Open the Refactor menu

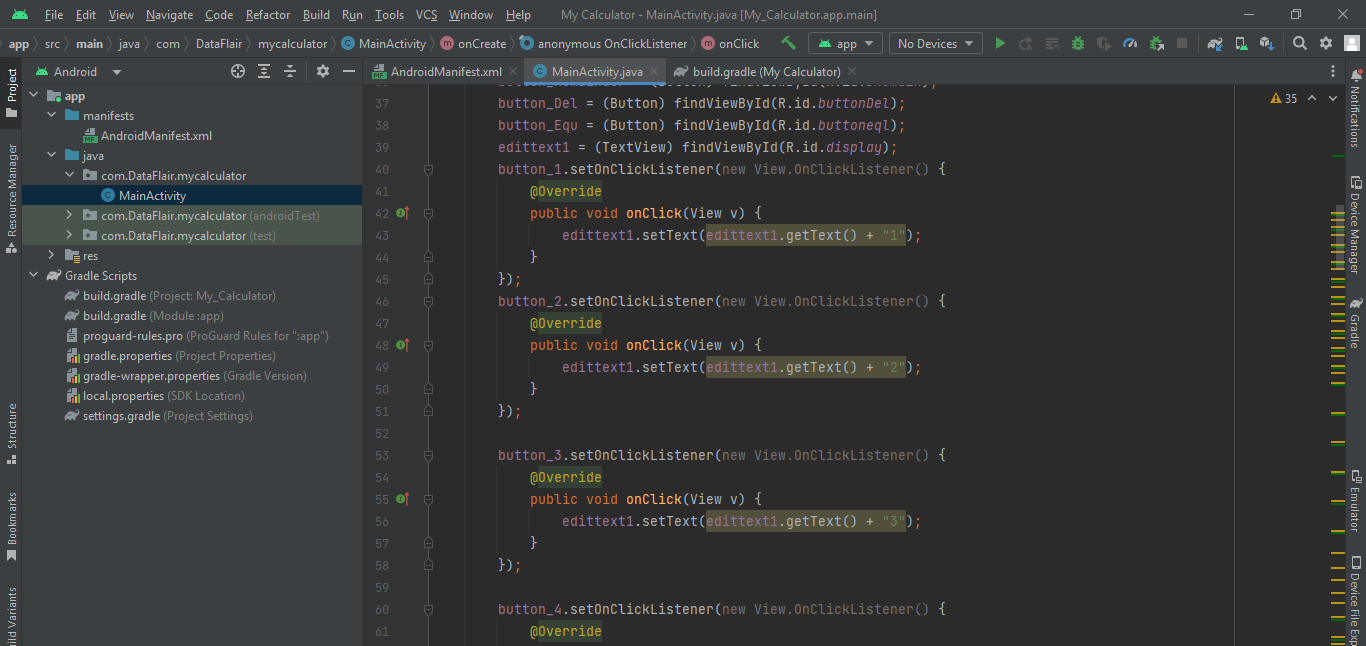267,15
